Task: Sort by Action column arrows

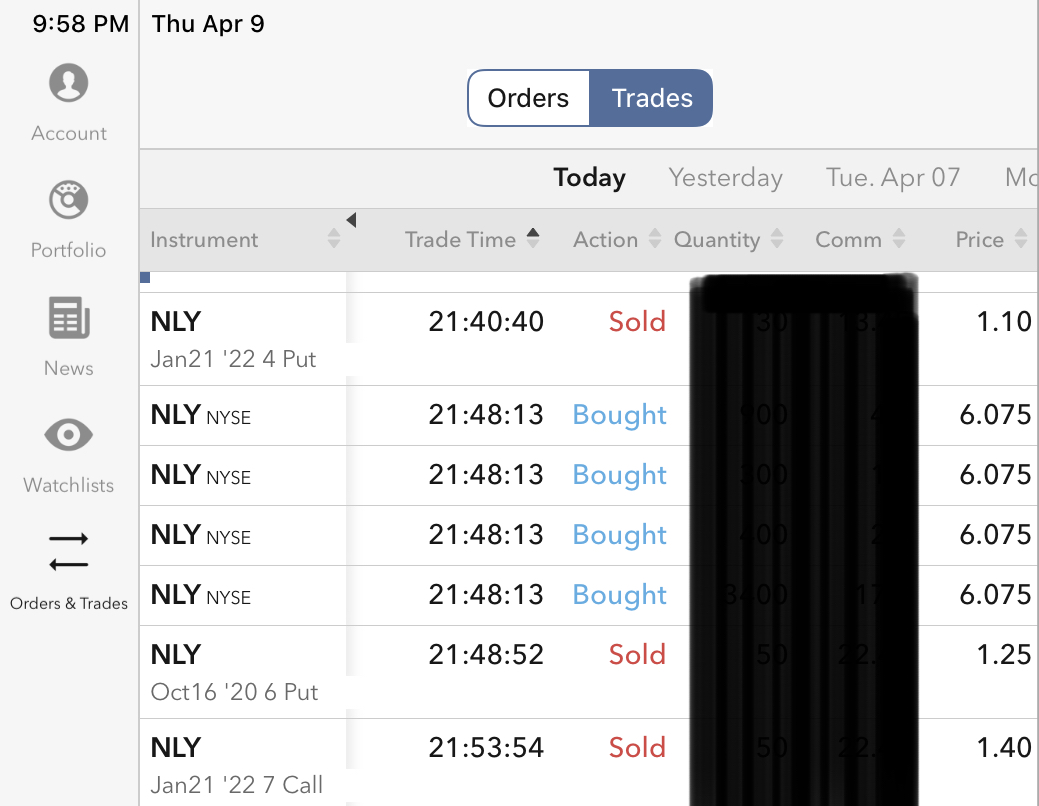Action: pos(655,240)
